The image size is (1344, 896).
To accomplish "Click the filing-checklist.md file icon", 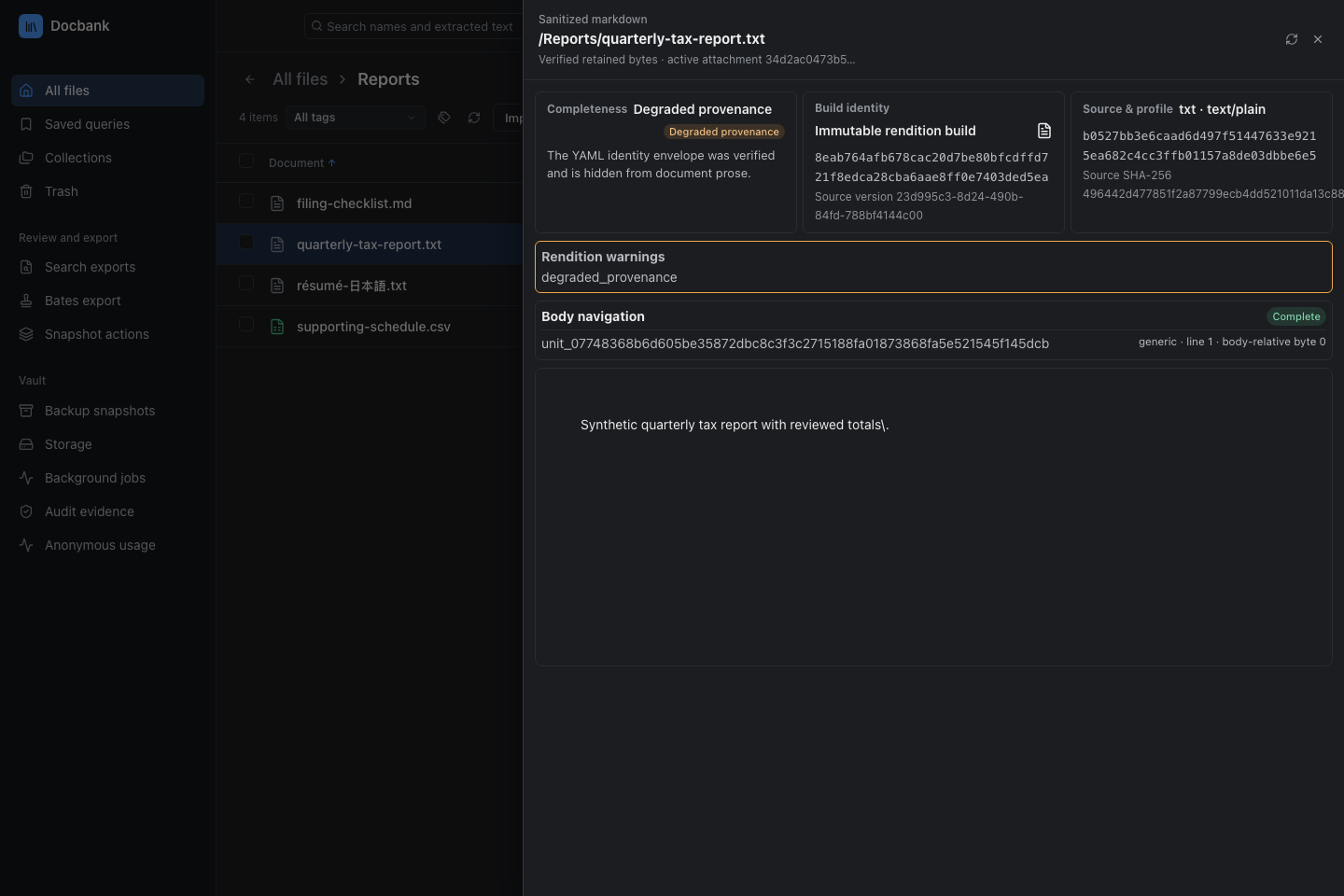I will [x=277, y=203].
